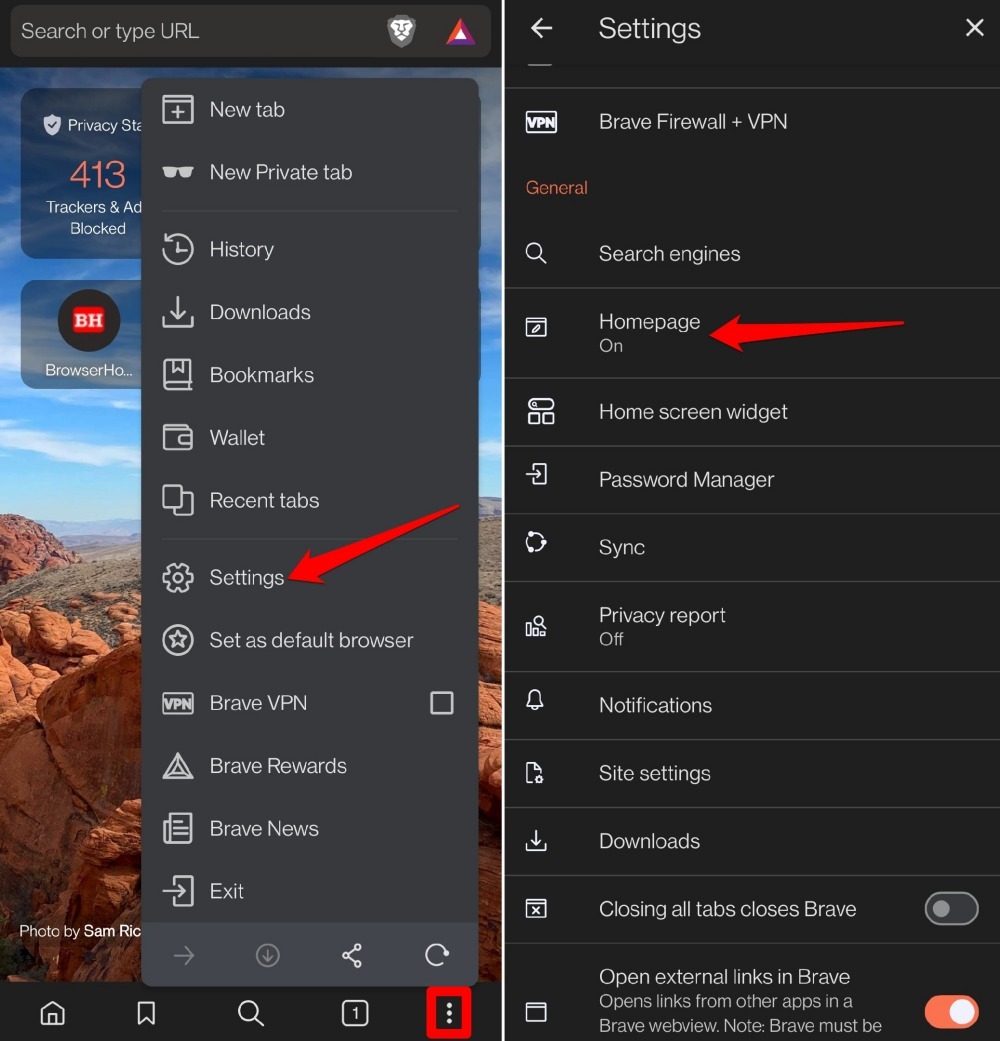
Task: Open Brave News from the menu
Action: [310, 829]
